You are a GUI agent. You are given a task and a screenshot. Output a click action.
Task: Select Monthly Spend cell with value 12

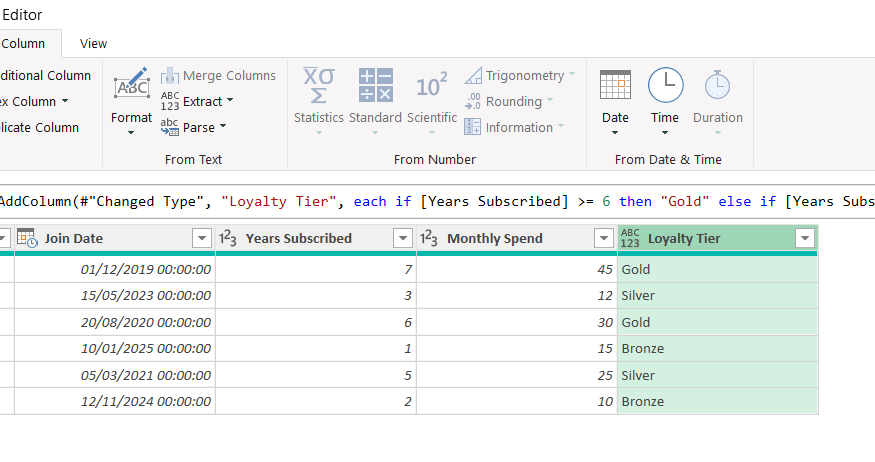click(x=517, y=296)
